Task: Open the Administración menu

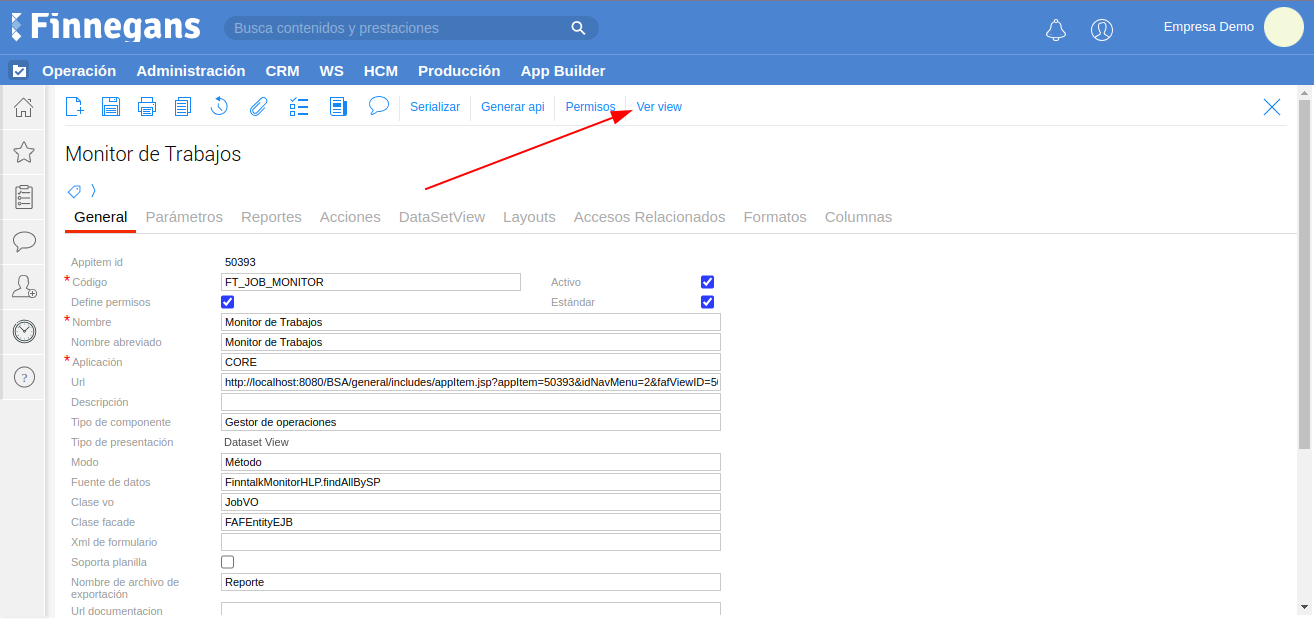Action: pos(191,71)
